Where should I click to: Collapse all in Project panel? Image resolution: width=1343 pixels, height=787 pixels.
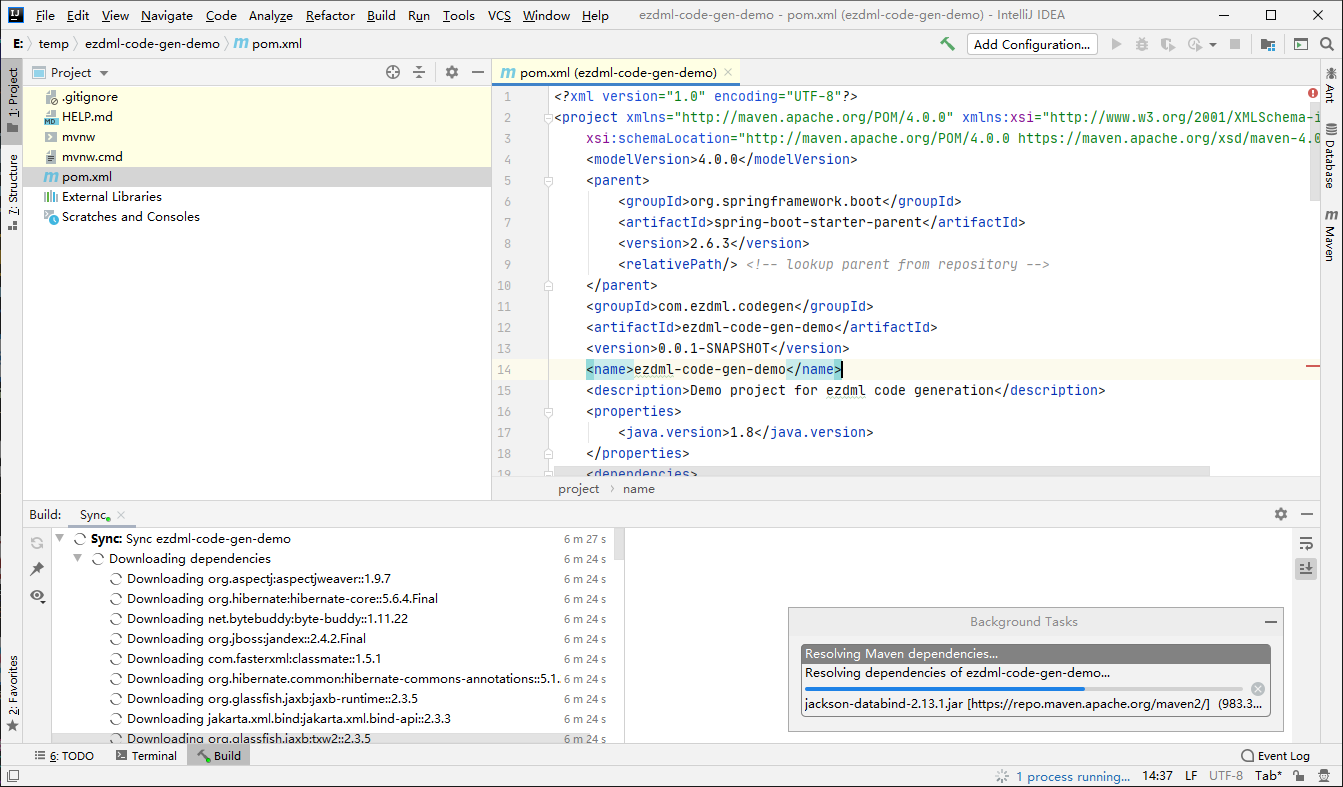(x=419, y=72)
